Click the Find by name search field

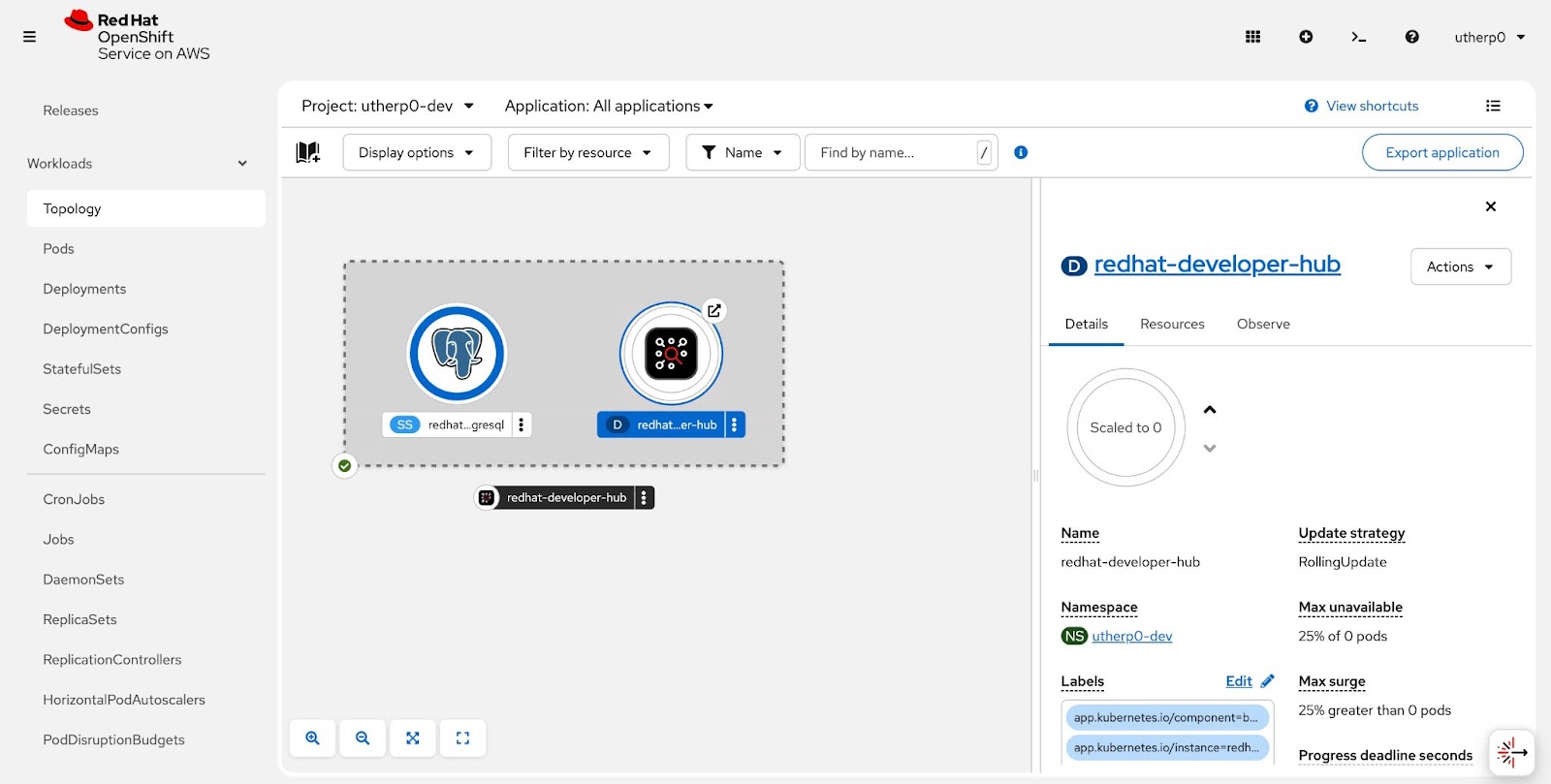(892, 152)
